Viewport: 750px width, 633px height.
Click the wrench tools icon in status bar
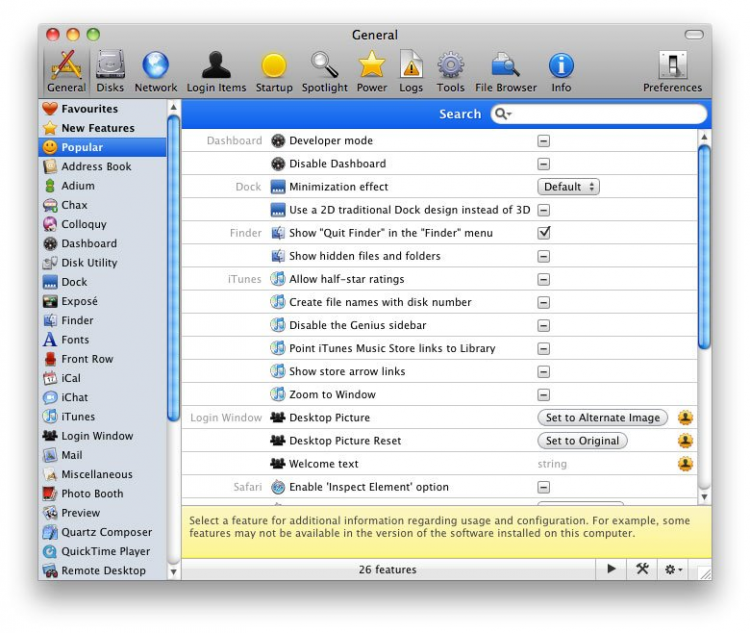click(x=642, y=569)
